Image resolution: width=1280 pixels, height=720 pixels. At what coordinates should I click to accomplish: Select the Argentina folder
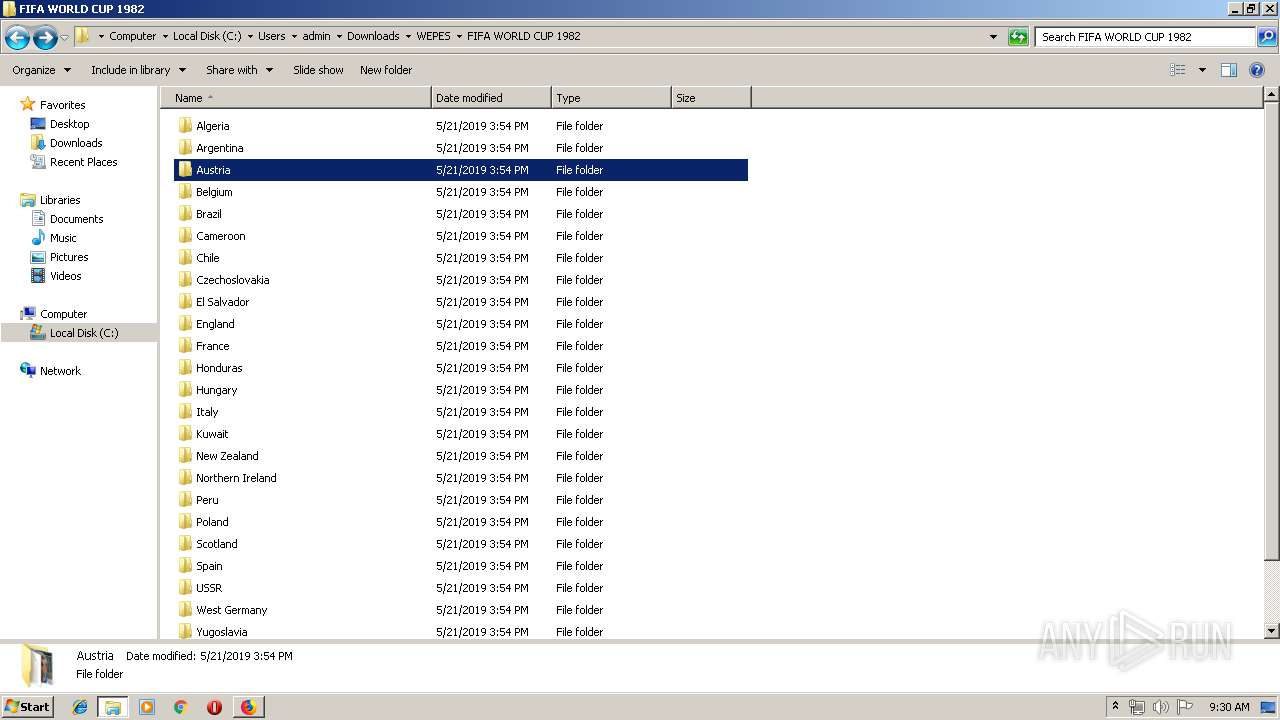pos(461,148)
